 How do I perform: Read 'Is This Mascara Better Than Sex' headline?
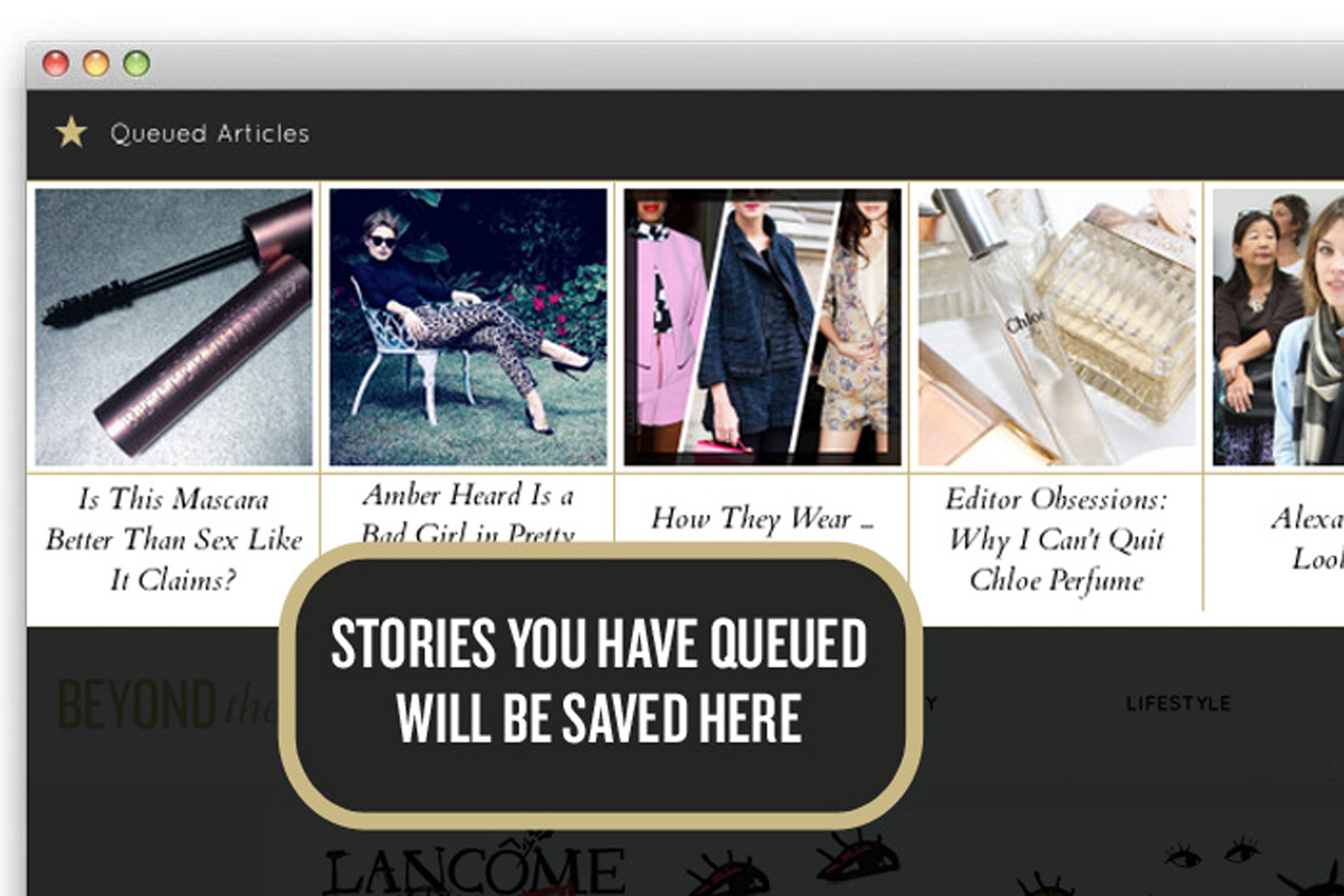(x=174, y=539)
